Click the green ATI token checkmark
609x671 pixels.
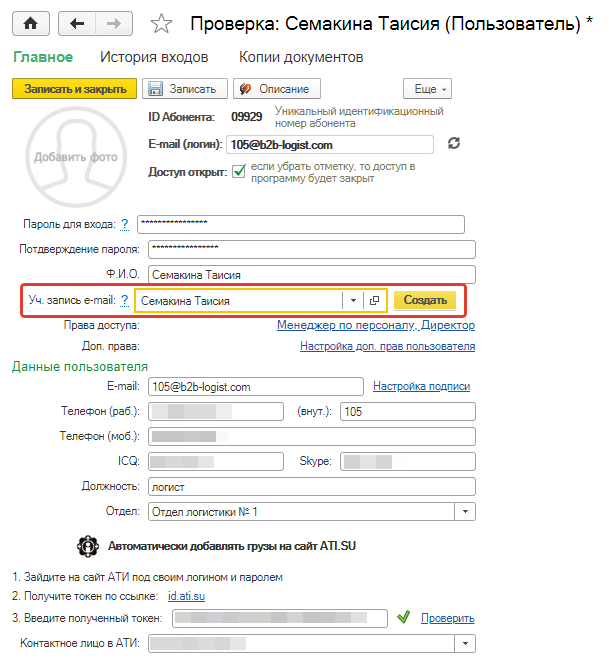click(x=403, y=617)
